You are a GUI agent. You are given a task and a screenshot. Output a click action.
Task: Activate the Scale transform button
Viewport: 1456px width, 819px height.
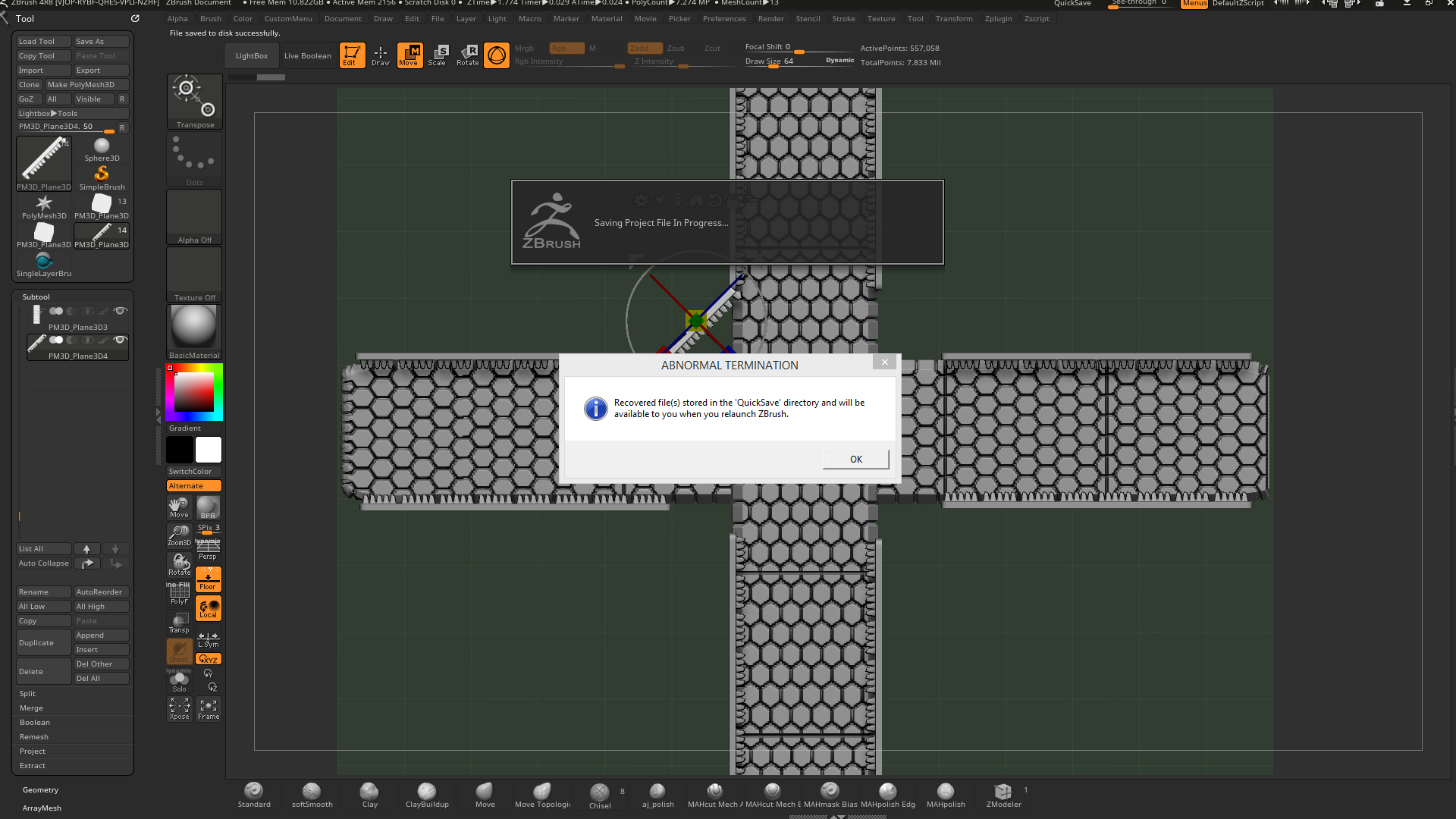coord(438,55)
